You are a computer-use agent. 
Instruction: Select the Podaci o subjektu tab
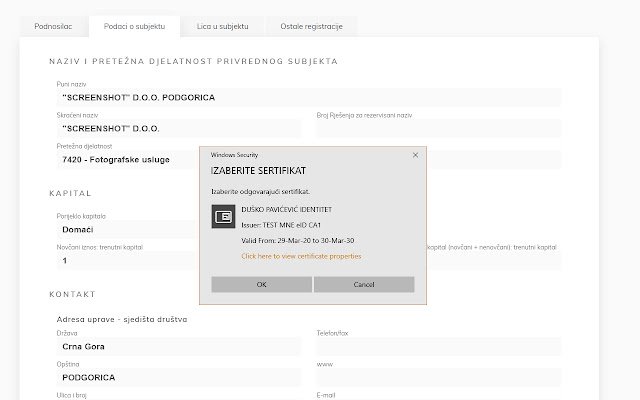pos(134,27)
